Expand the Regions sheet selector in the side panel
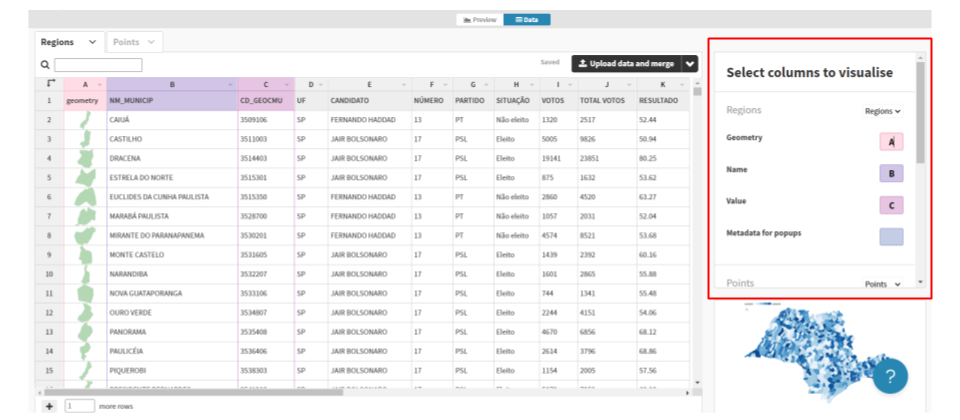Viewport: 960px width, 420px height. click(882, 111)
